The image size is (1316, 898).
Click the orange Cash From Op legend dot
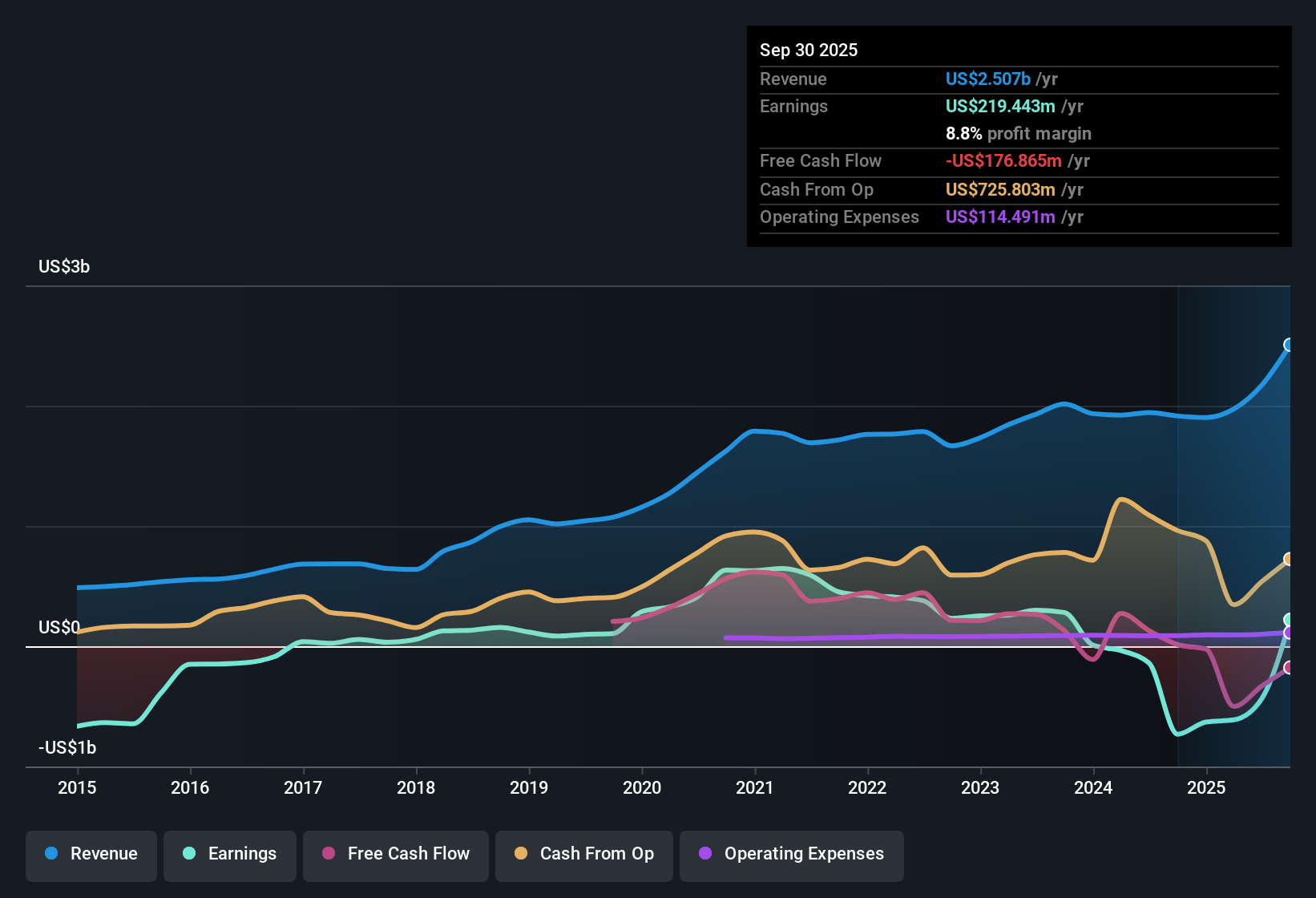[x=521, y=854]
